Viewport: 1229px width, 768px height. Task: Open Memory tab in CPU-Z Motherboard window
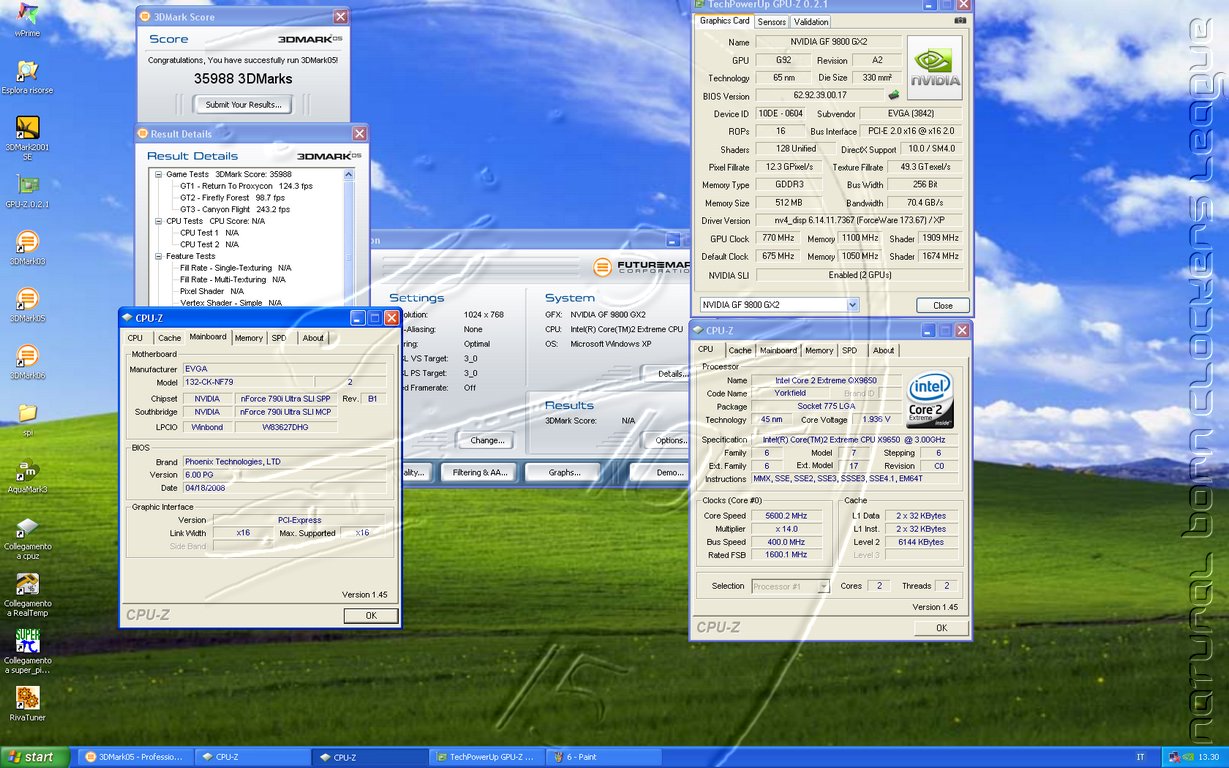[249, 338]
